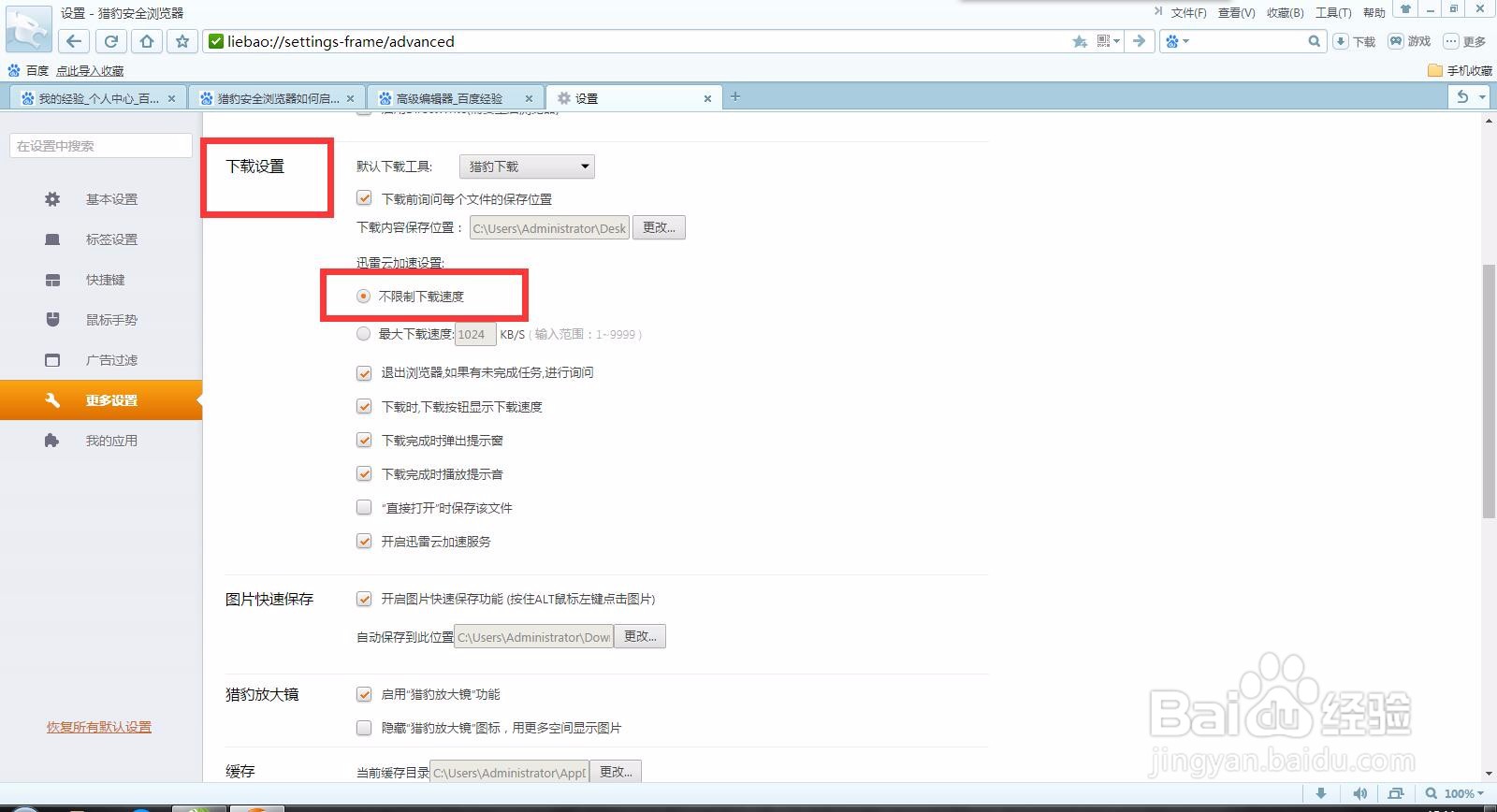Click 更改 button for download save location
1497x812 pixels.
click(x=659, y=227)
